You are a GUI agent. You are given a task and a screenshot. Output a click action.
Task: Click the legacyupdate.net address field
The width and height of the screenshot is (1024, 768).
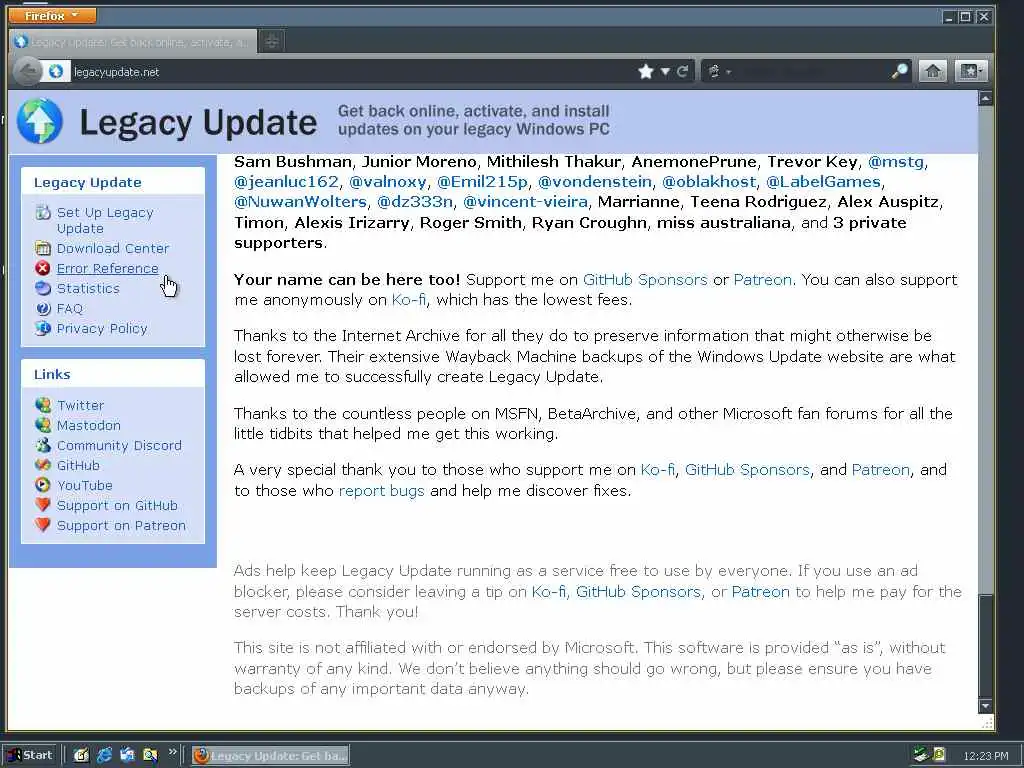click(x=353, y=72)
